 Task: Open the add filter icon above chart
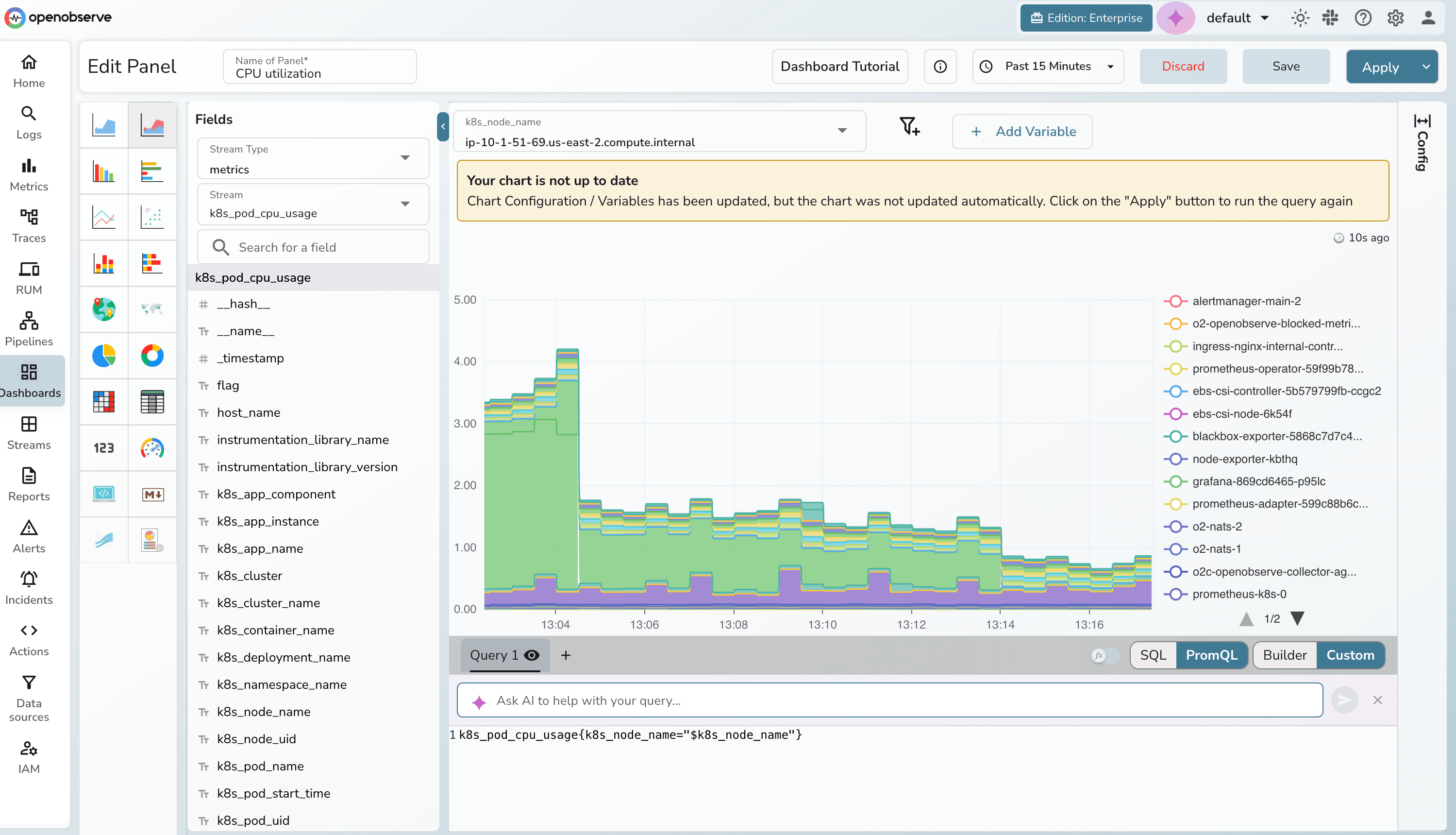909,127
